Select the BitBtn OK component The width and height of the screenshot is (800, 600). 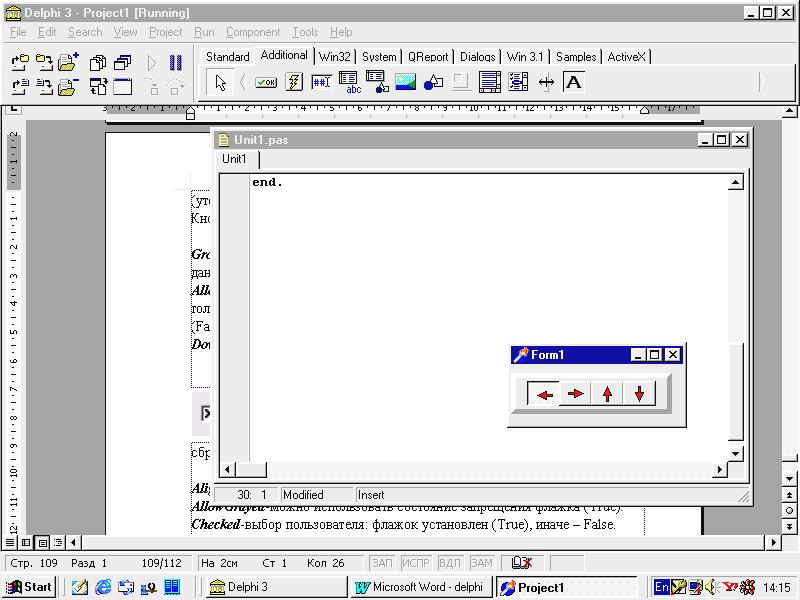266,82
